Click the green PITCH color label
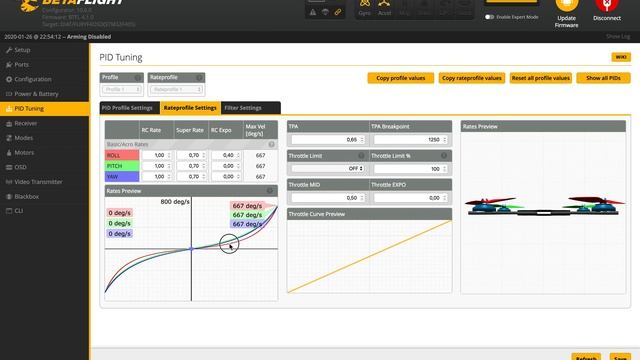This screenshot has height=360, width=640. [x=122, y=166]
